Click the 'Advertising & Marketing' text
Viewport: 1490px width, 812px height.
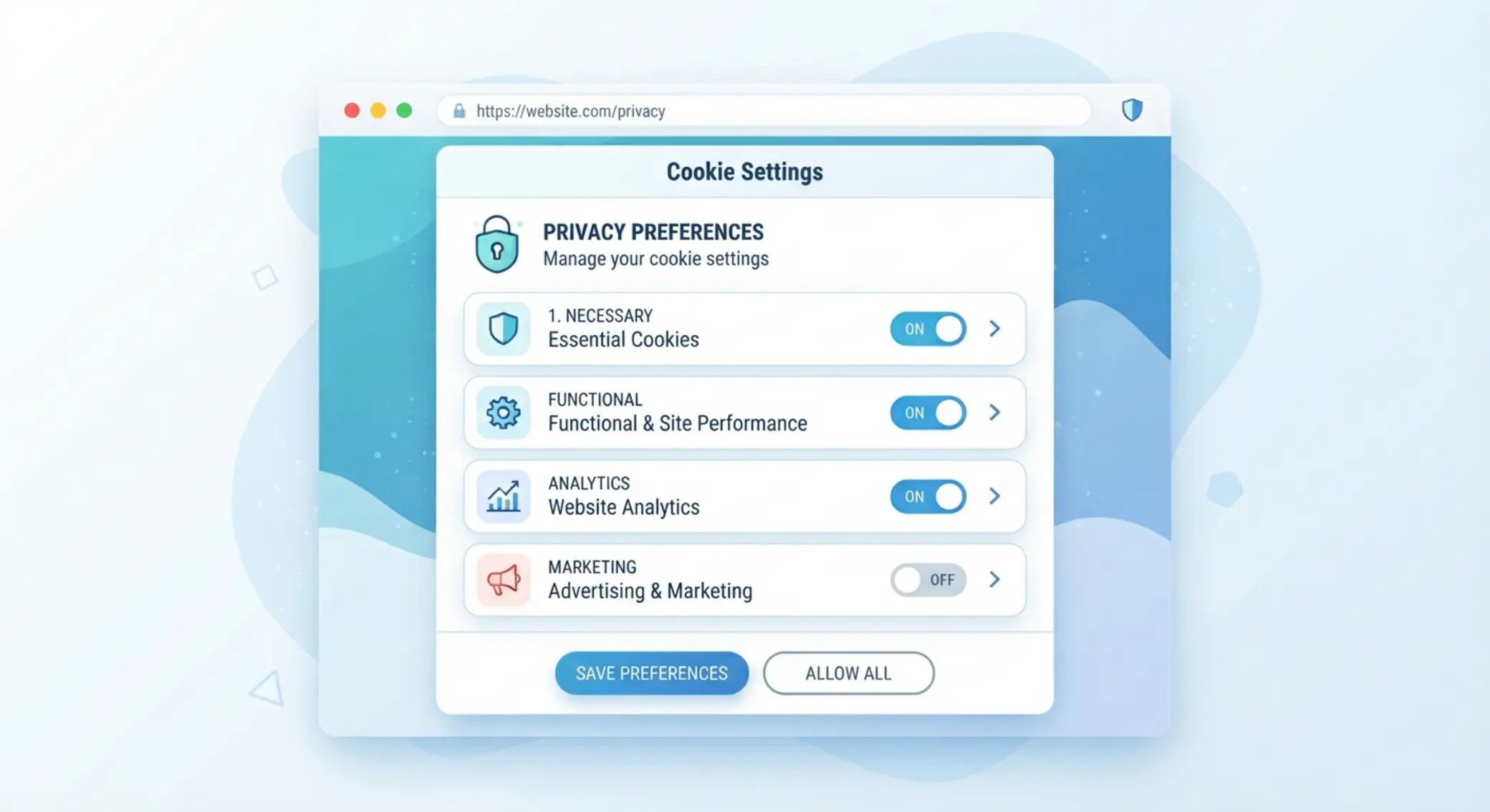(650, 591)
